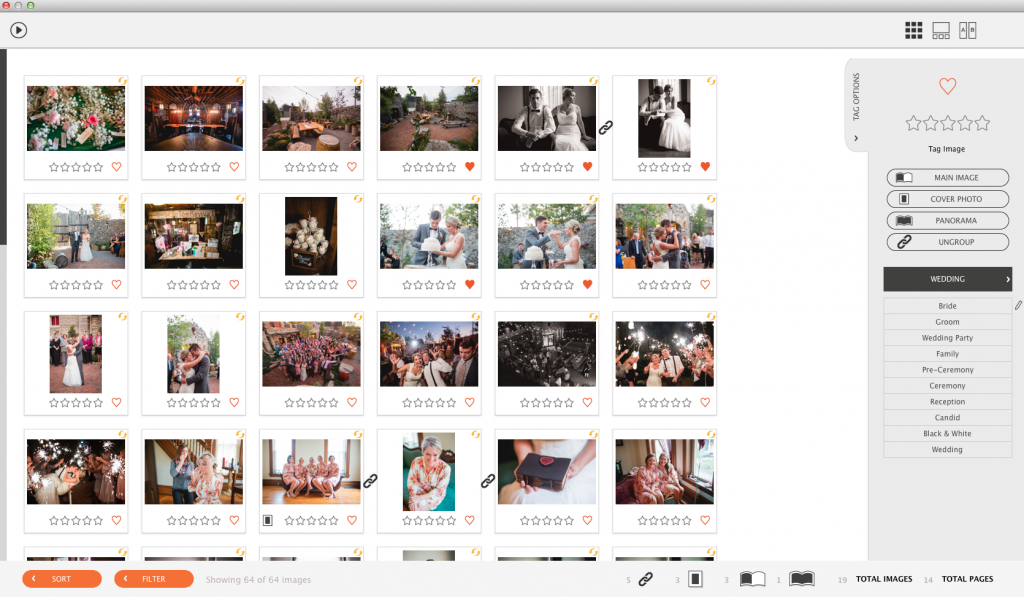Click the Cover Photo button
The height and width of the screenshot is (597, 1024).
(947, 199)
